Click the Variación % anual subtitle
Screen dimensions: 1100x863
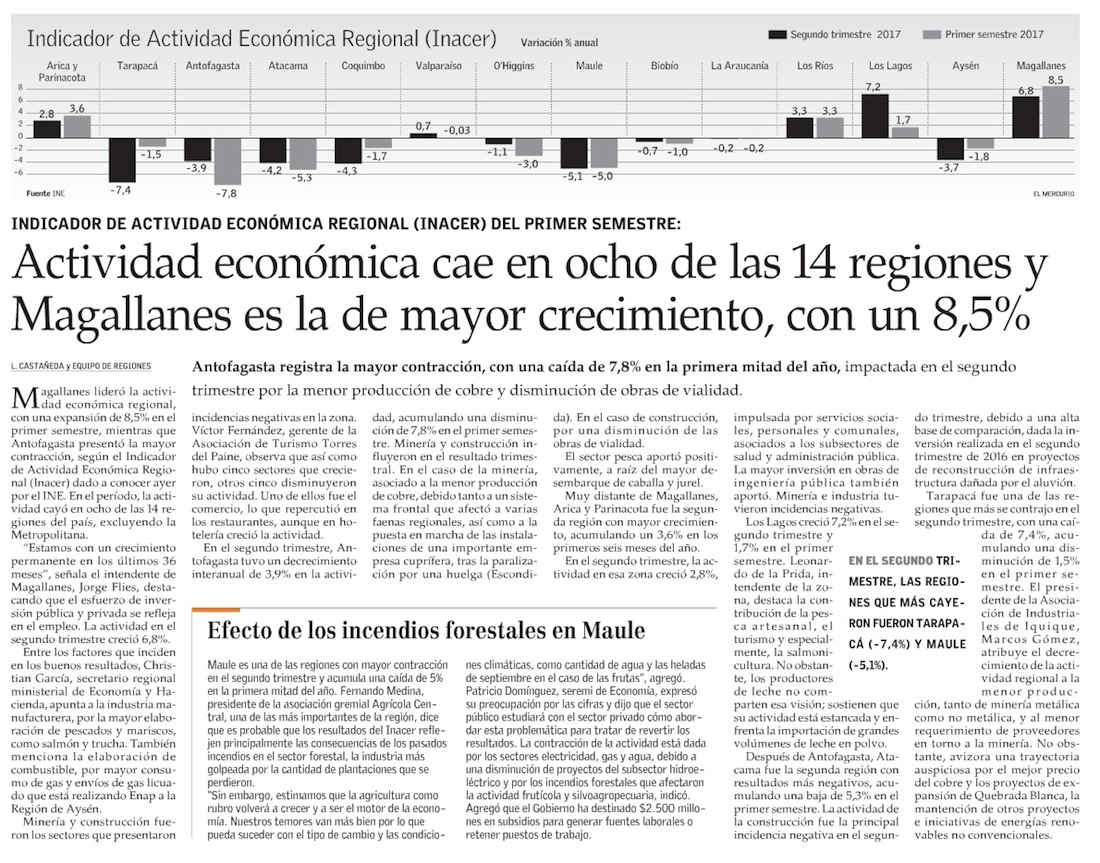coord(559,42)
